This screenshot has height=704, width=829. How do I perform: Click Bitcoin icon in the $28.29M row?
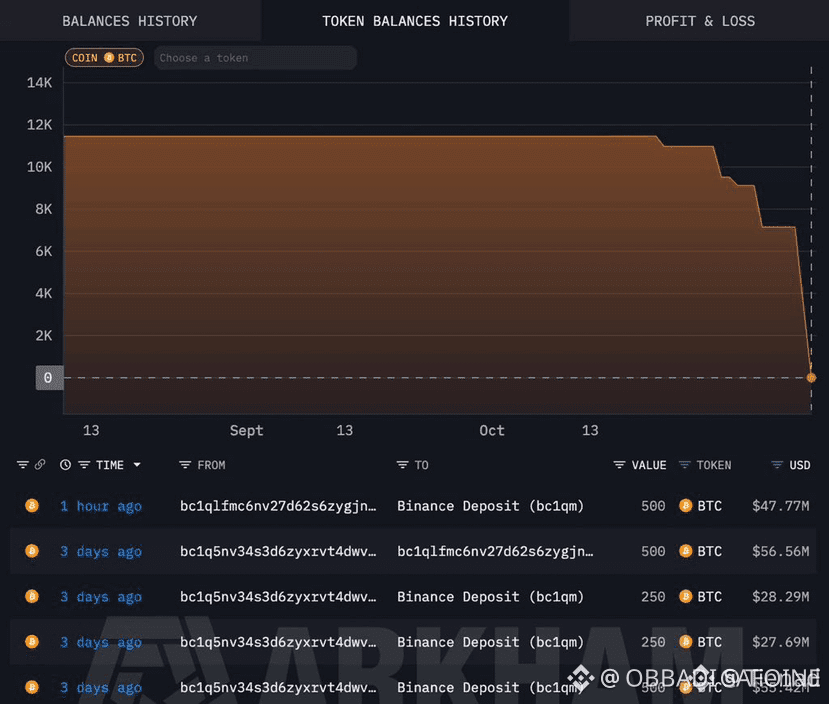coord(32,597)
